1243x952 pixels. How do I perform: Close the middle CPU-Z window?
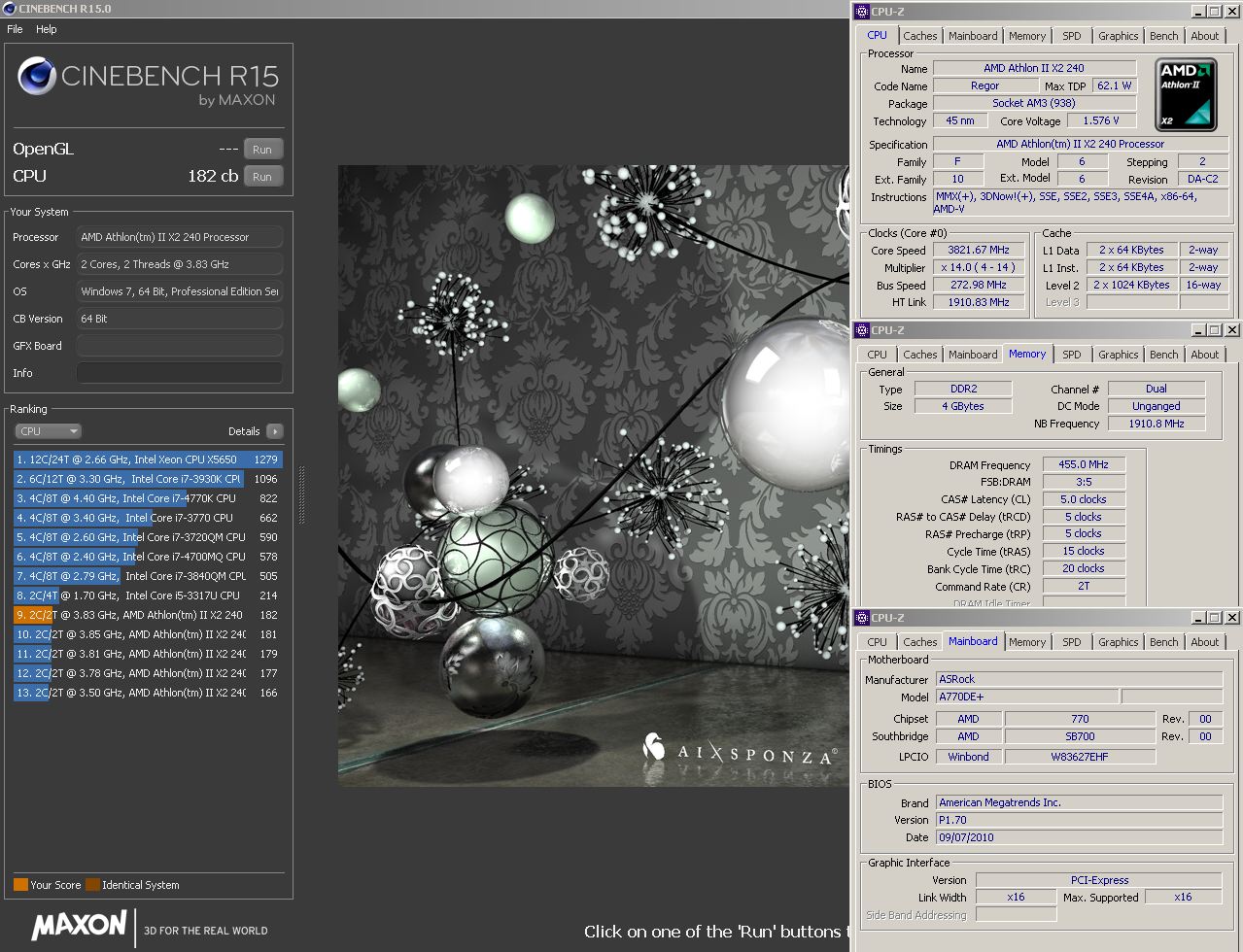pos(1231,330)
